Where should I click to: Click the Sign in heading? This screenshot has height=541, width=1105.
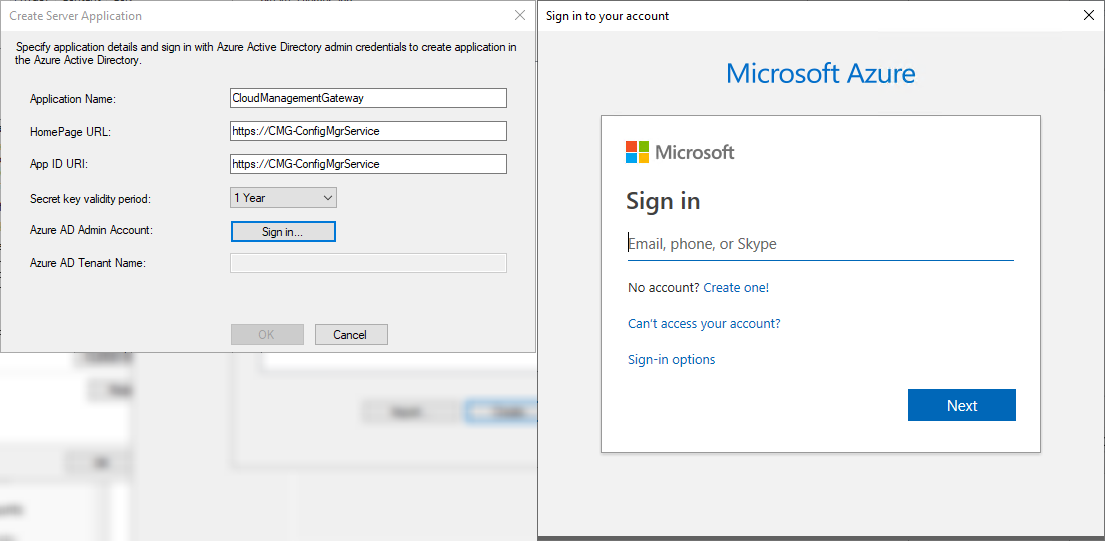(x=662, y=201)
